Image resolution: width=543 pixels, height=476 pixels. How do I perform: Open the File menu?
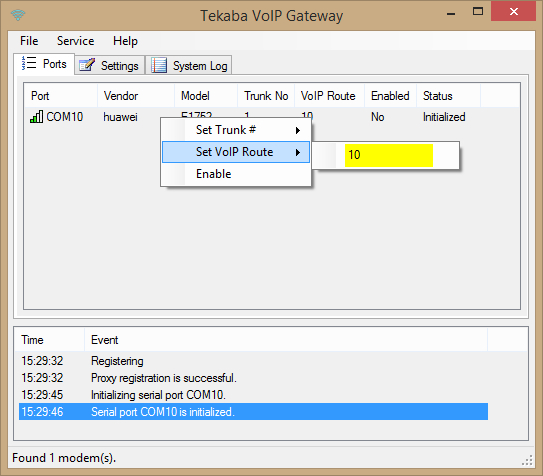29,41
